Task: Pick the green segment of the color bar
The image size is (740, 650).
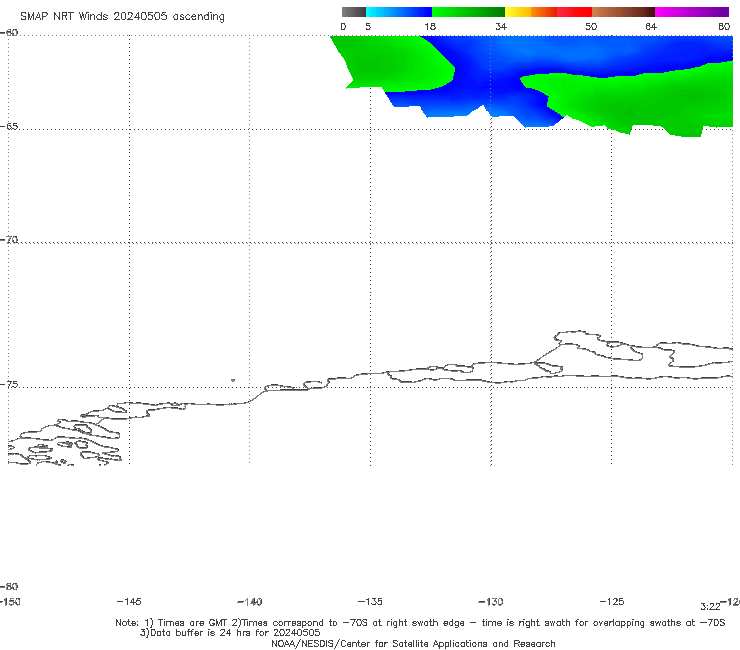Action: coord(468,12)
